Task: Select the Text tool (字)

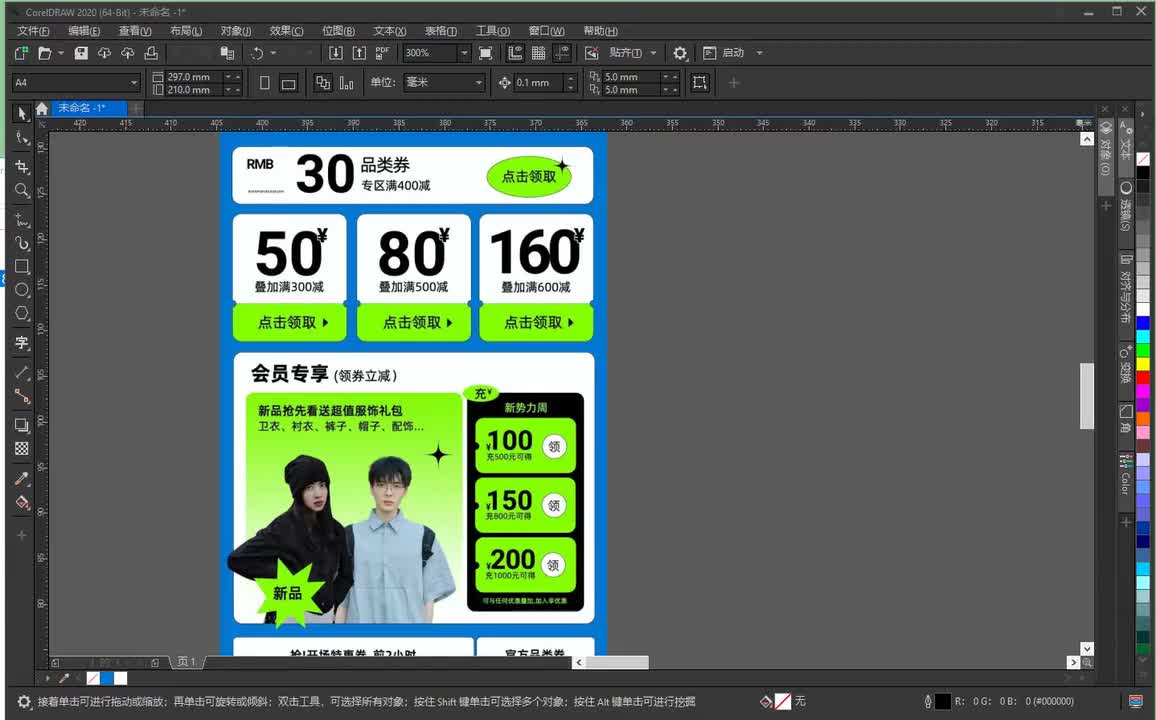Action: pos(22,343)
